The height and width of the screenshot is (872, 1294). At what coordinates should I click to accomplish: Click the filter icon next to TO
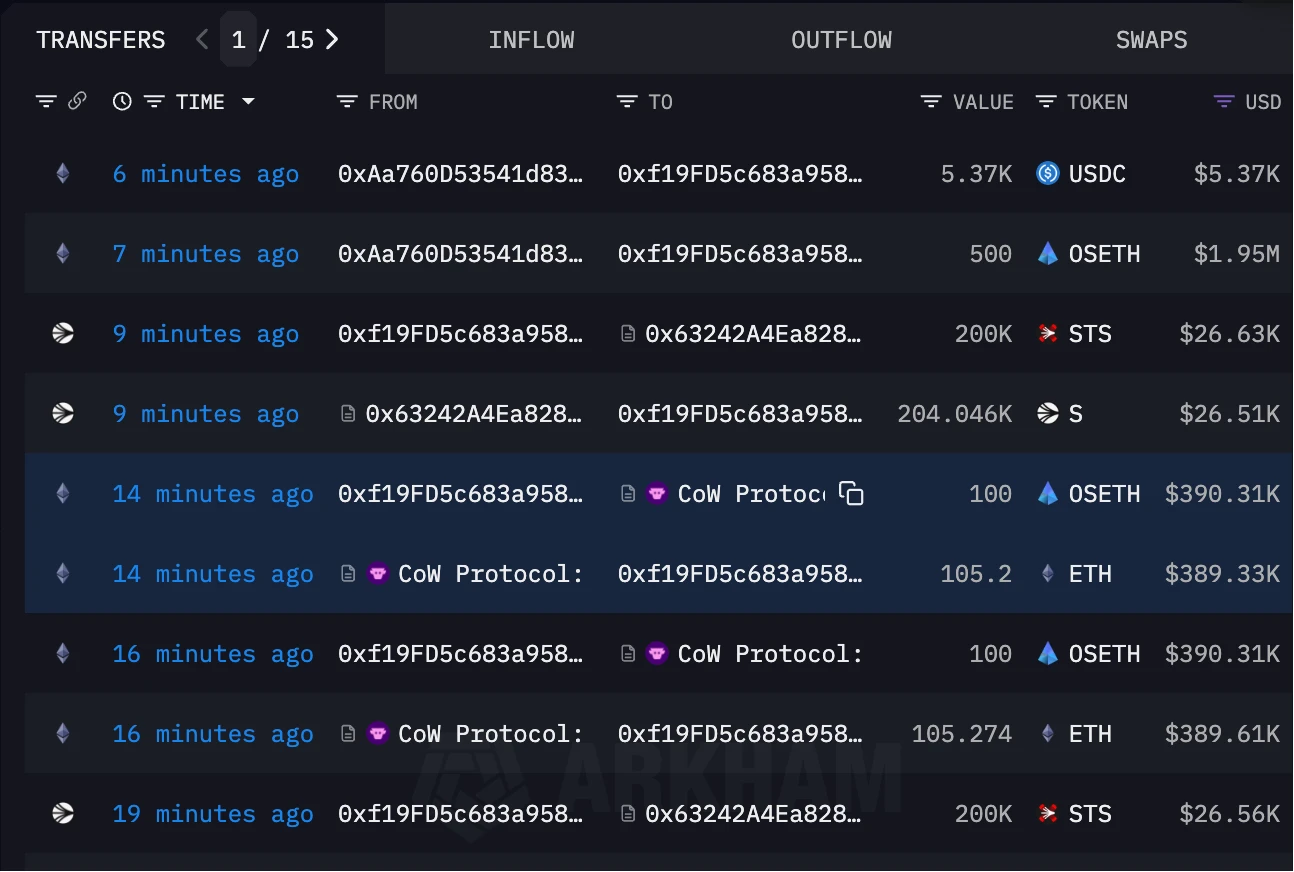627,102
